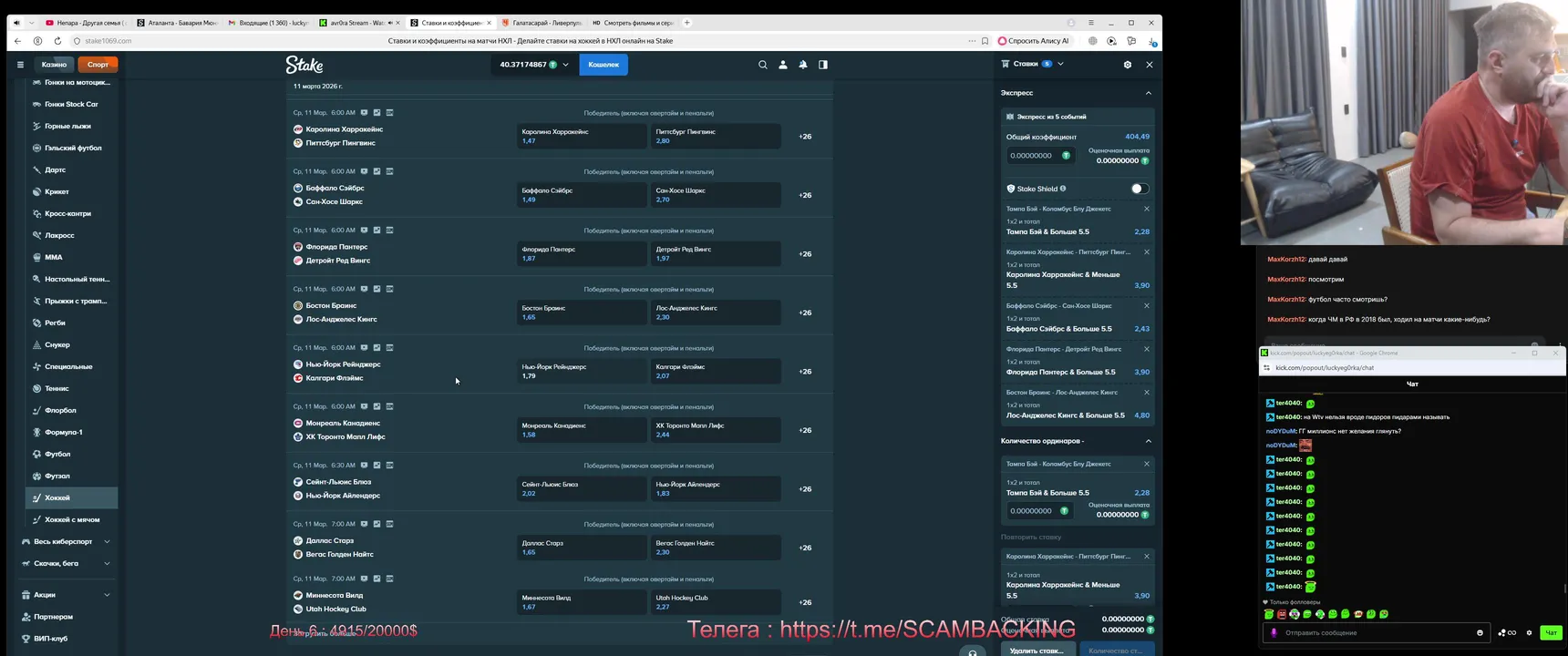
Task: Open the user profile icon in header
Action: tap(783, 65)
